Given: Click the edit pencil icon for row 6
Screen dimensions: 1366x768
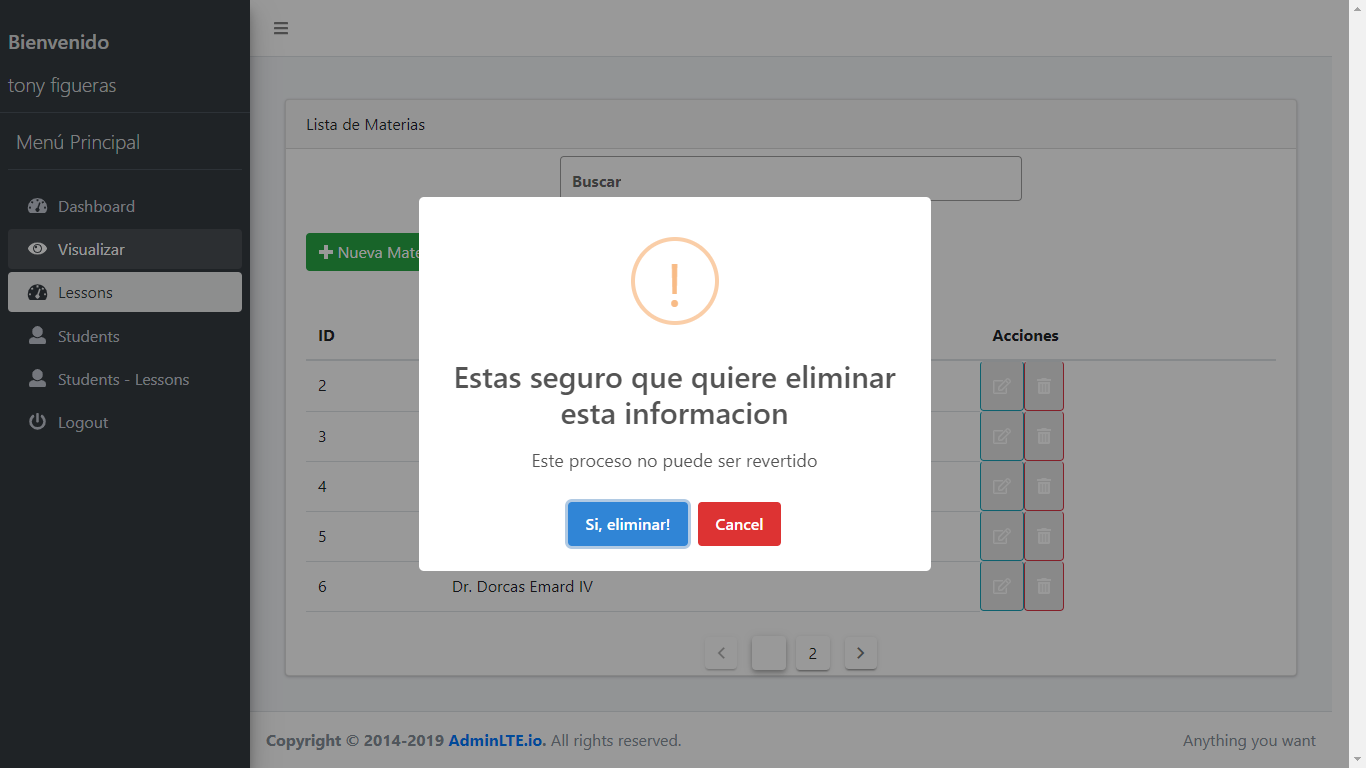Looking at the screenshot, I should tap(1001, 586).
